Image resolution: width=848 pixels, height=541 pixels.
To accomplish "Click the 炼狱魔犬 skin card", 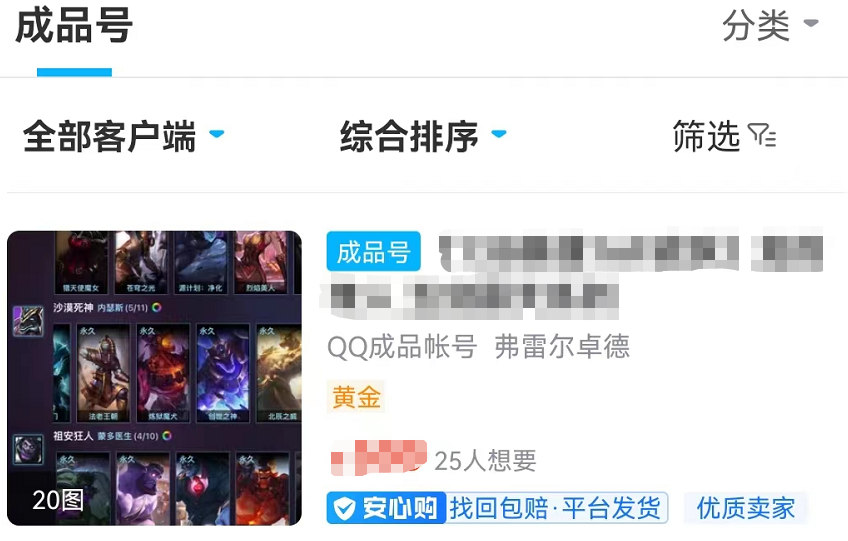I will (163, 373).
